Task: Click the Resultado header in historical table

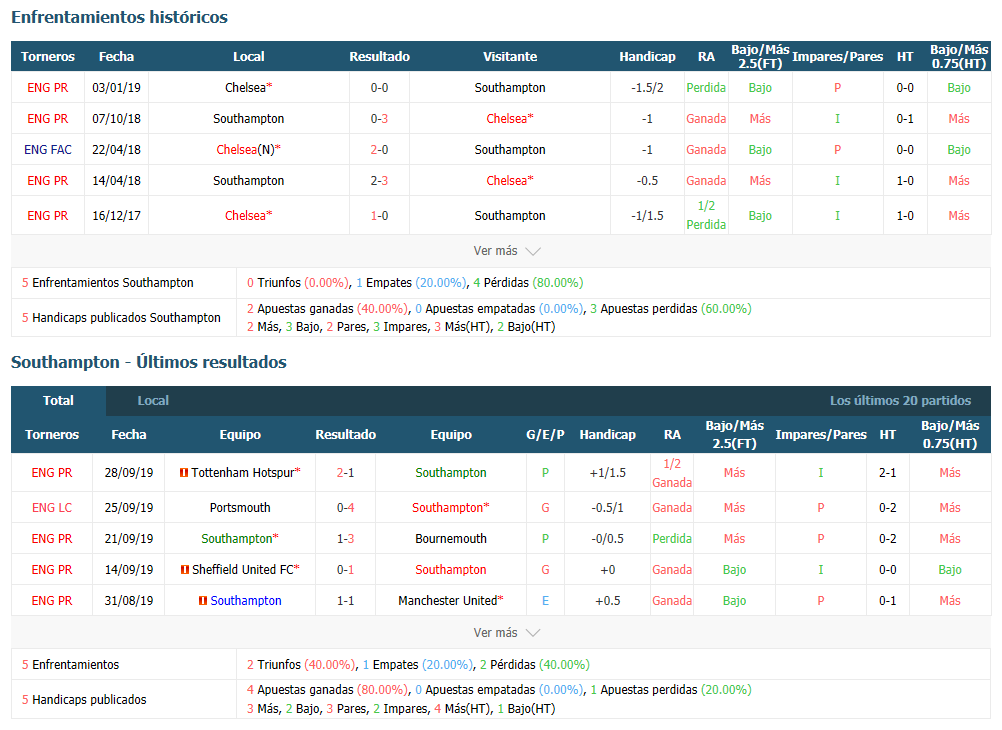Action: tap(380, 57)
